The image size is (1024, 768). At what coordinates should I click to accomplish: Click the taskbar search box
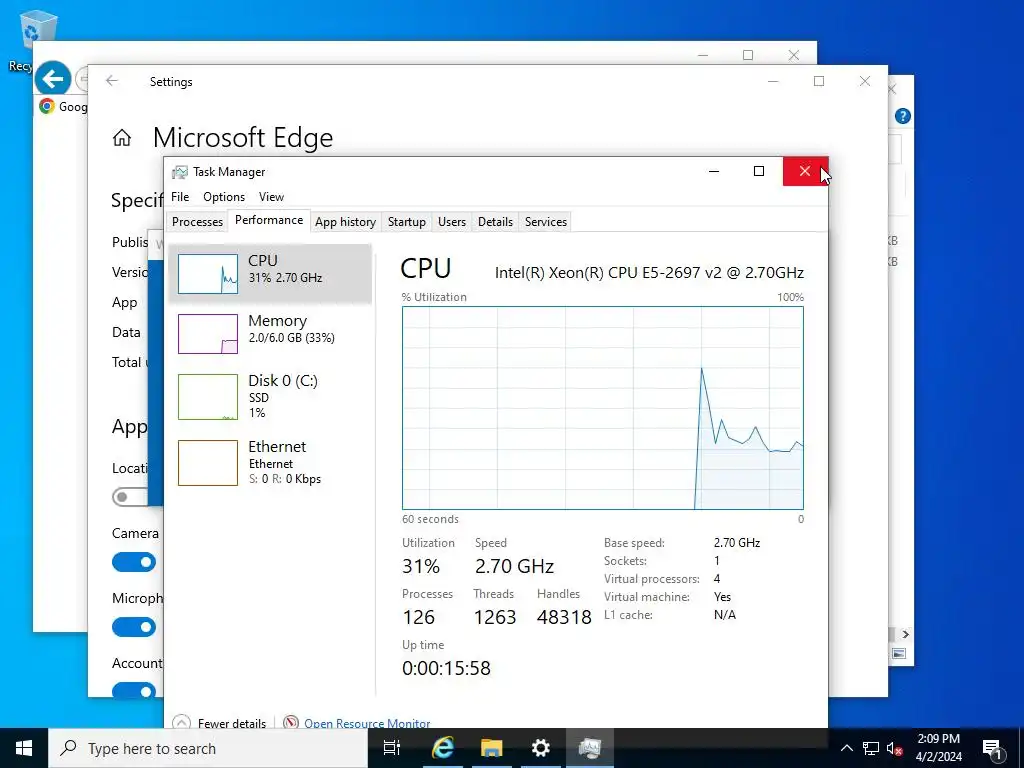click(x=208, y=748)
